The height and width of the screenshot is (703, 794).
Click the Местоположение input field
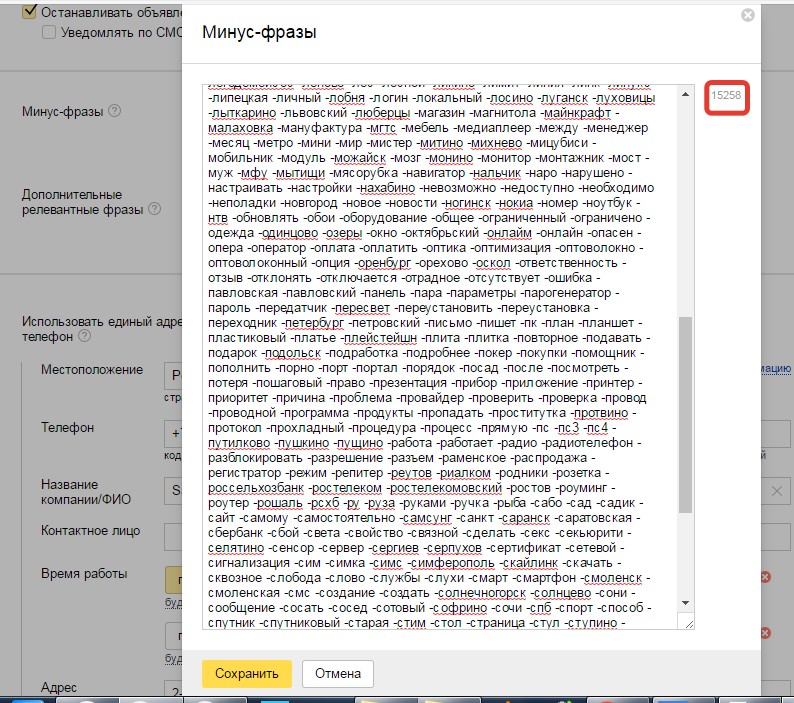(x=173, y=375)
